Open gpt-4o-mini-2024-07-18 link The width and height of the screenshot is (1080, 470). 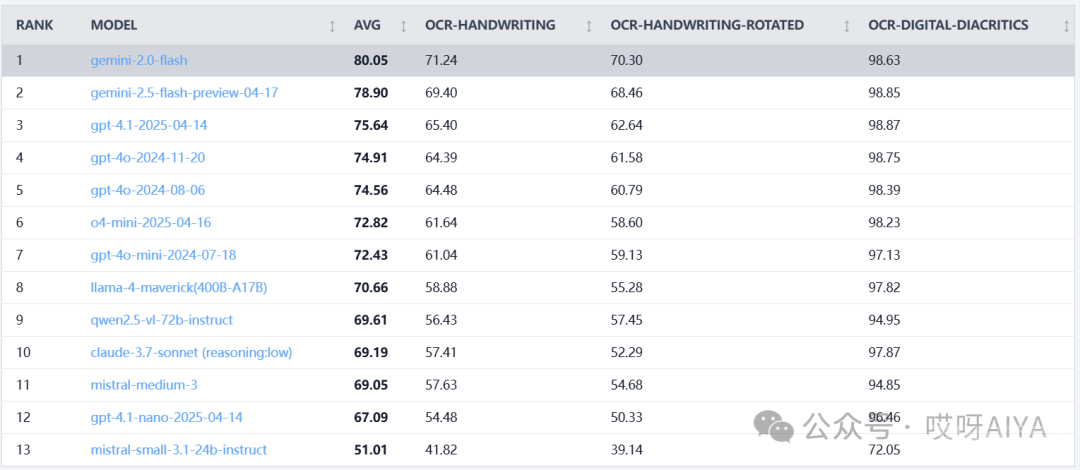[163, 255]
